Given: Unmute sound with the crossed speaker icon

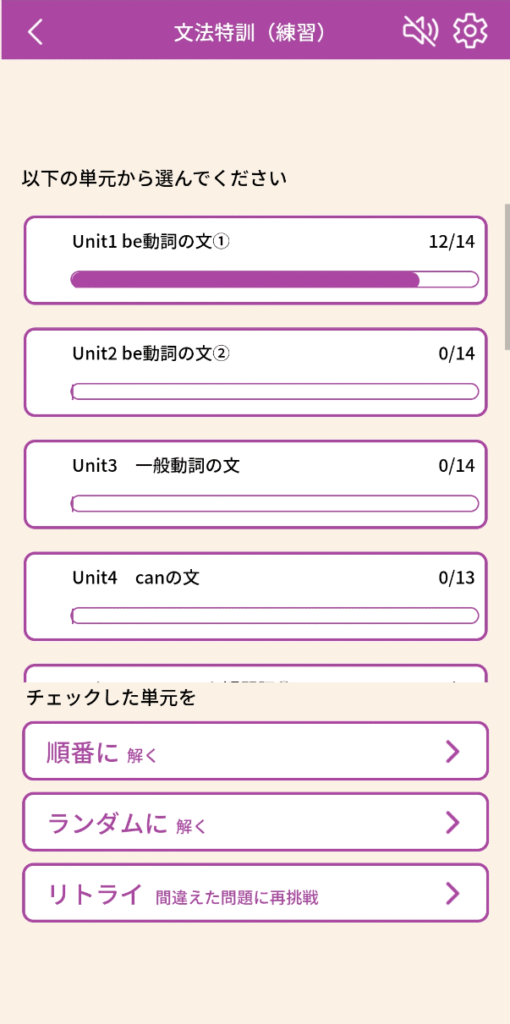Looking at the screenshot, I should [x=420, y=31].
